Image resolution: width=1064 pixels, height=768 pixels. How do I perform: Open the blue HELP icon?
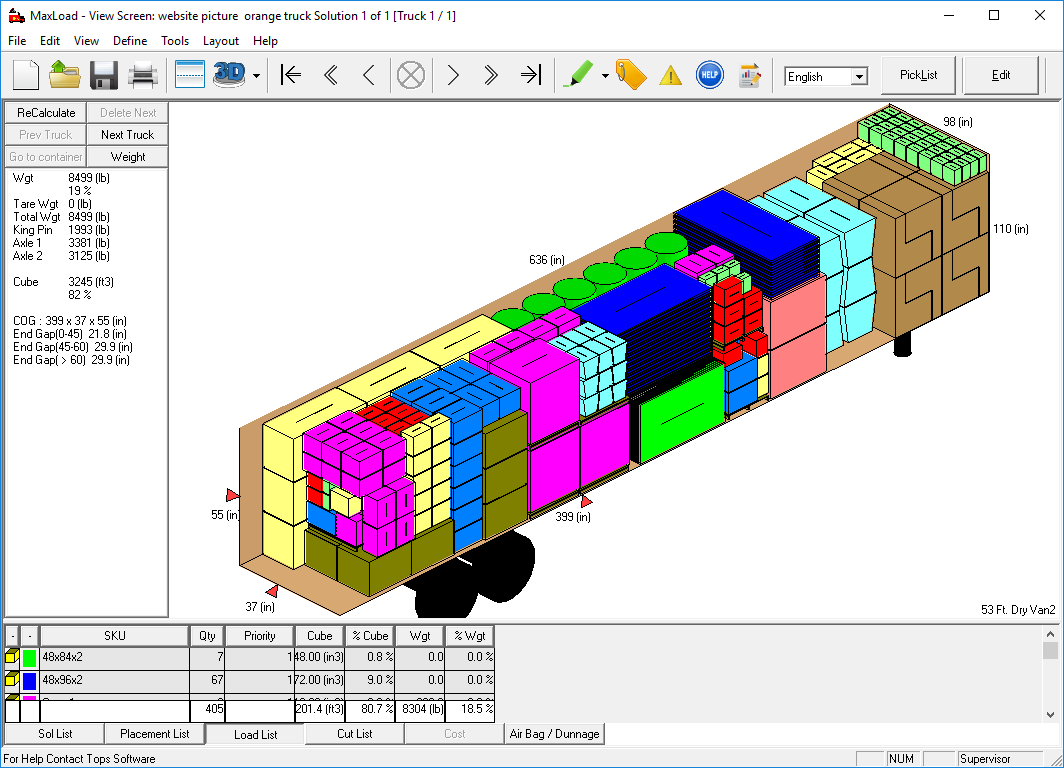point(709,75)
